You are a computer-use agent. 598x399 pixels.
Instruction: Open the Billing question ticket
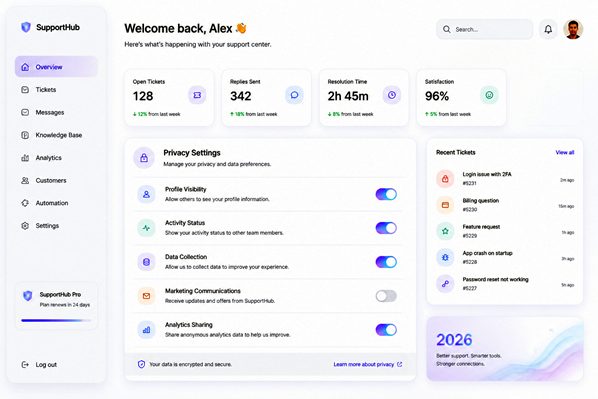tap(505, 205)
